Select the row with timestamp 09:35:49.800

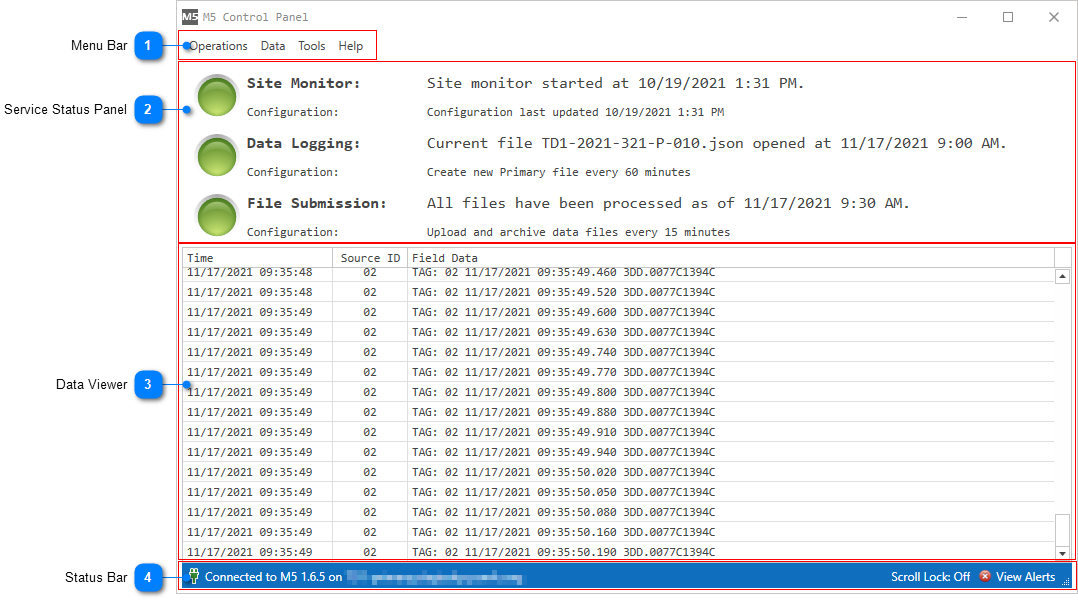click(618, 392)
